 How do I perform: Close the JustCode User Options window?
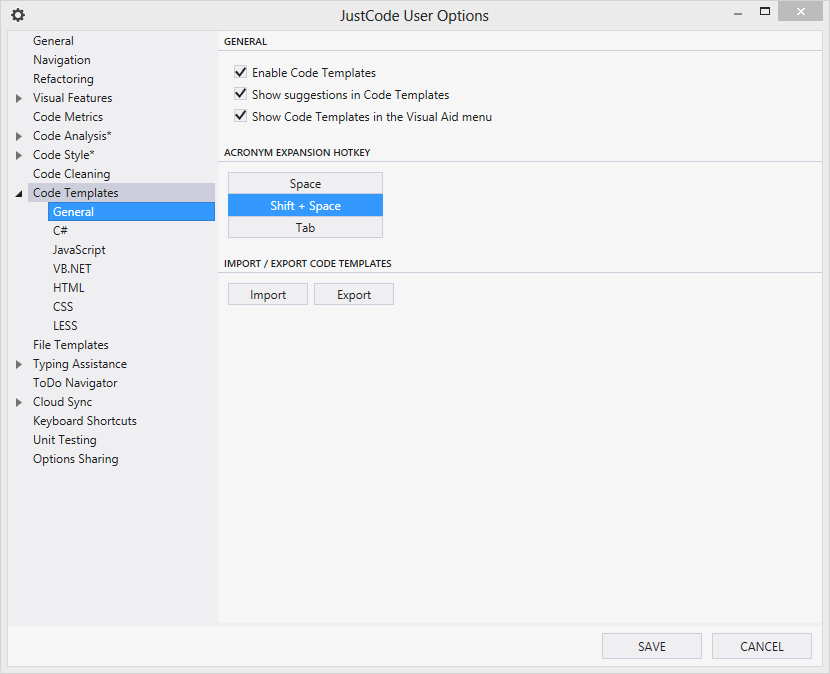coord(800,12)
